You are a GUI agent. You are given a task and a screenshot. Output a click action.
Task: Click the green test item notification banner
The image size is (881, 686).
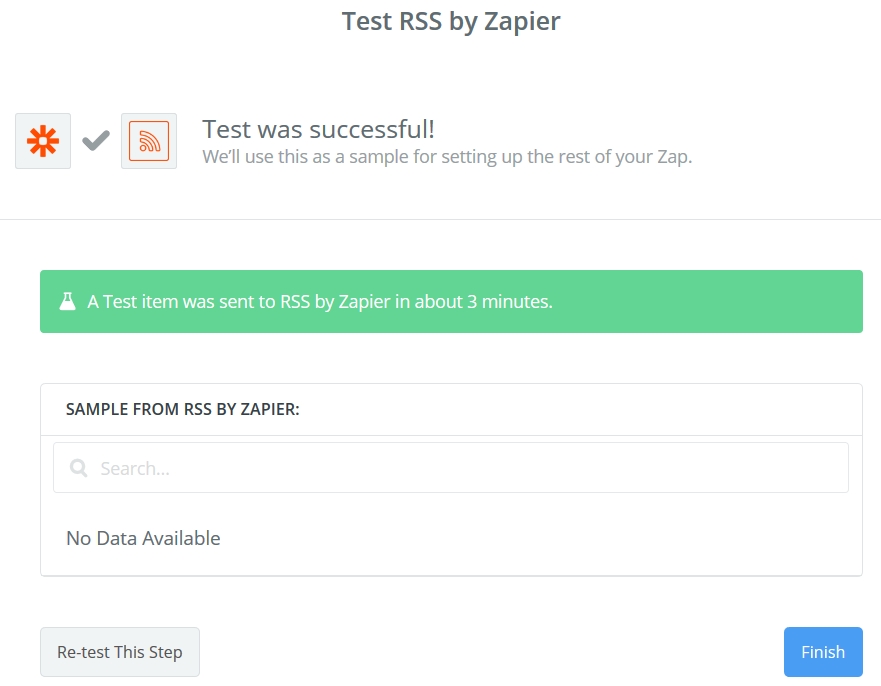tap(451, 302)
